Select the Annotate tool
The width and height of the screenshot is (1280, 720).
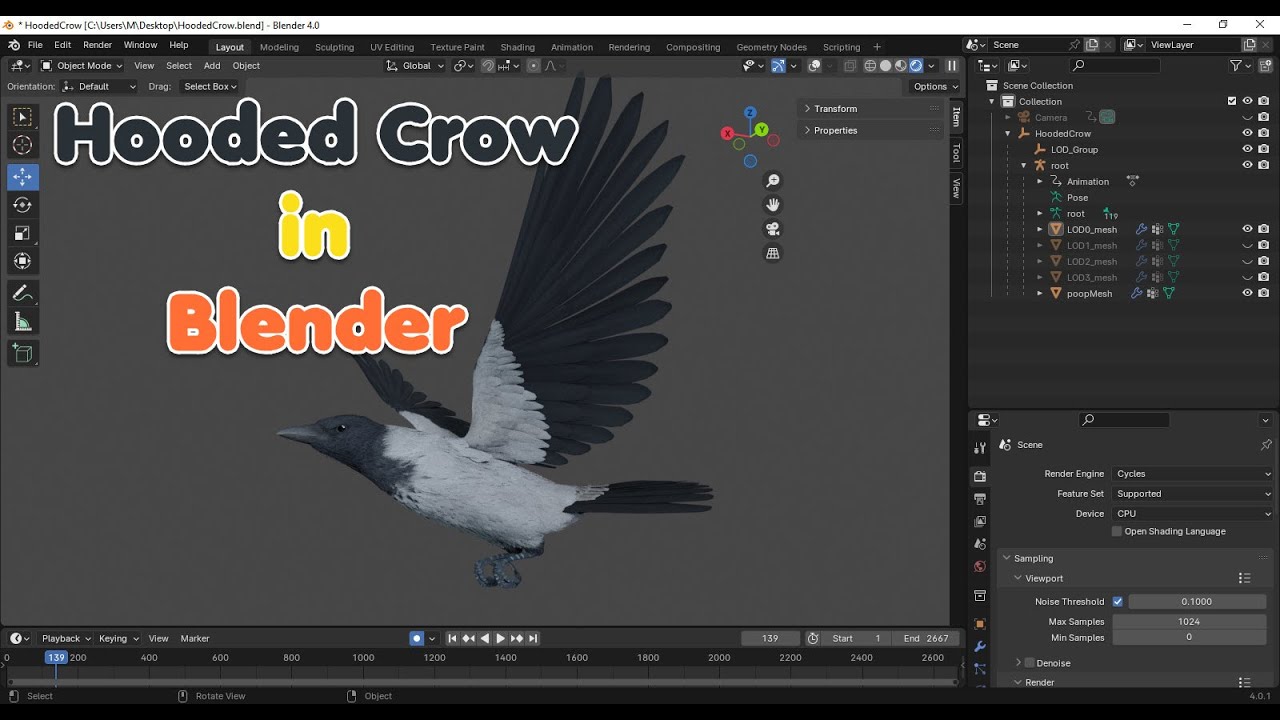22,293
